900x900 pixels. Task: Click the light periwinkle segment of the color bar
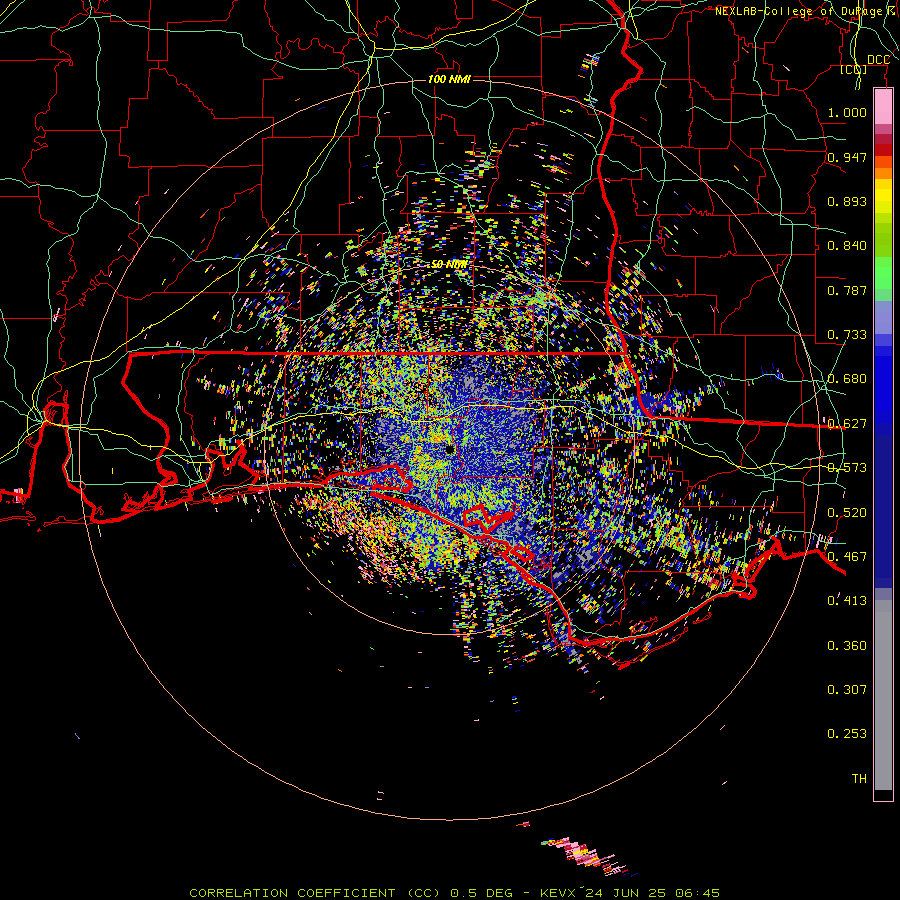pos(883,317)
